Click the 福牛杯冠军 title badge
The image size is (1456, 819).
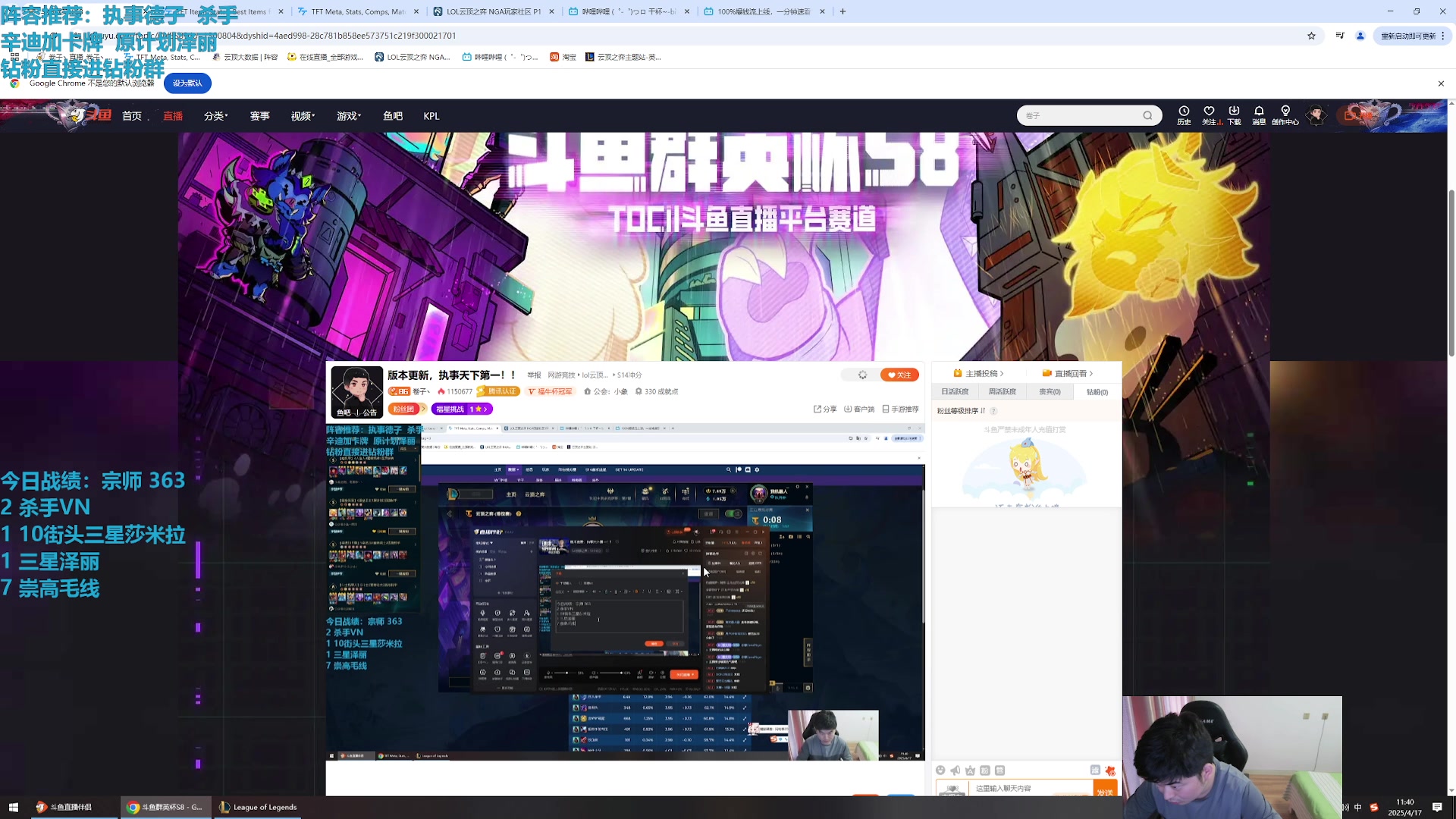click(x=550, y=391)
